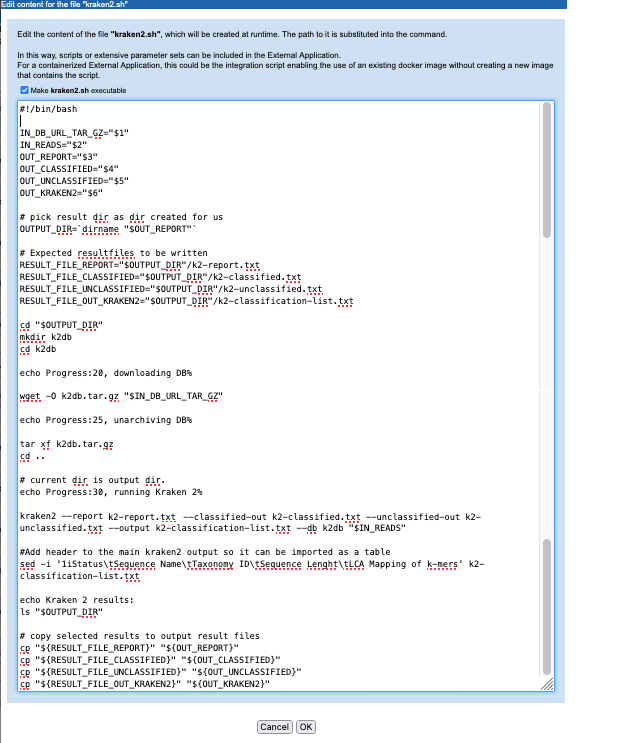The height and width of the screenshot is (743, 639).
Task: Click the dialog title 'Edit content for the file "kraken2.sh"'
Action: (64, 4)
